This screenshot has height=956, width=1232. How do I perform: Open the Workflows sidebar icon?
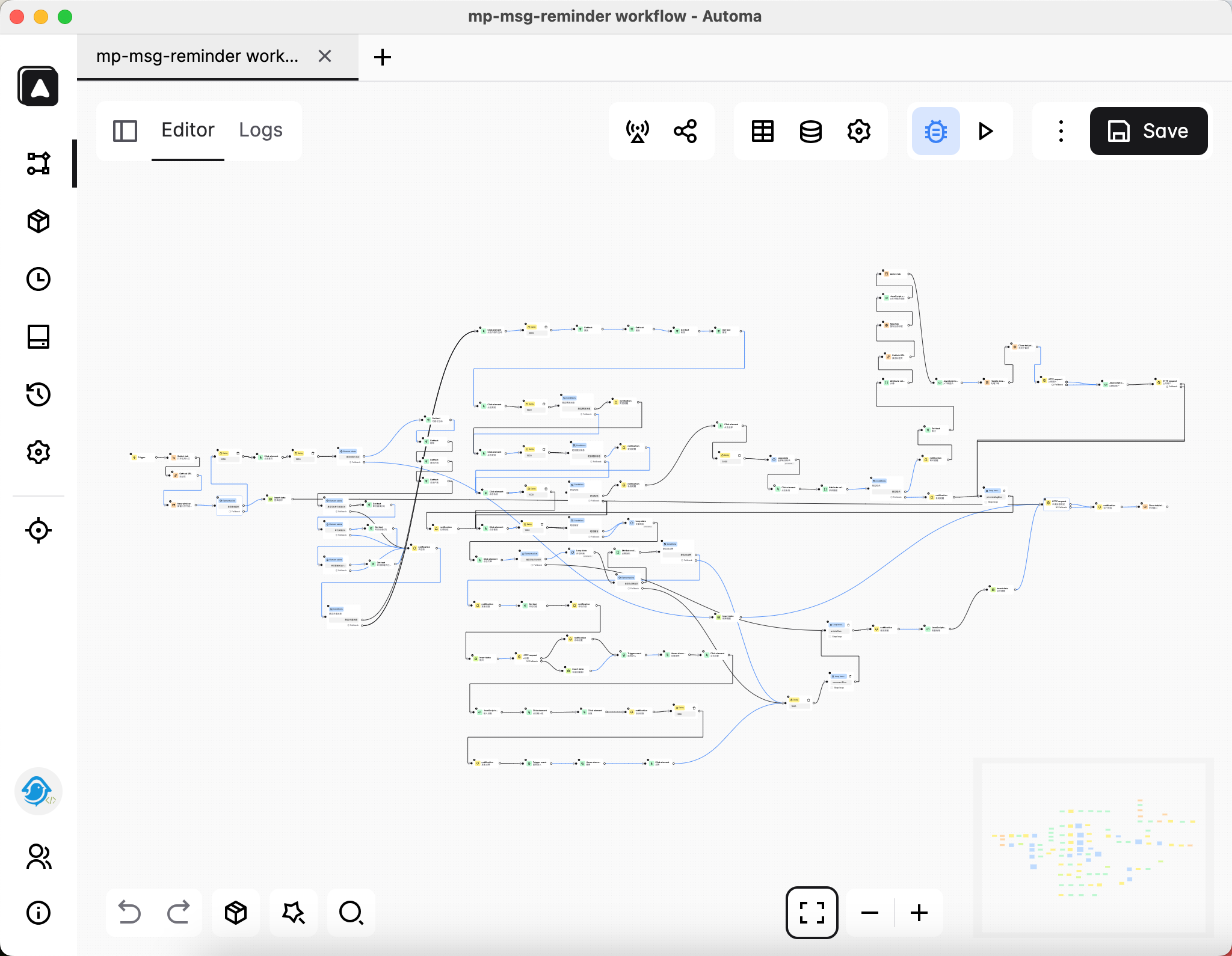[38, 164]
